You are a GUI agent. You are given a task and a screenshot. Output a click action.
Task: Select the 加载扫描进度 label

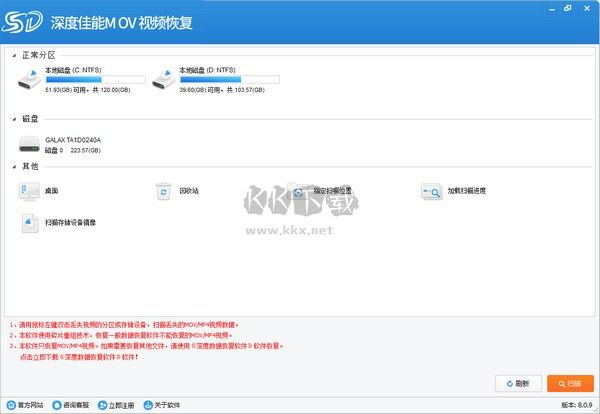click(x=467, y=191)
